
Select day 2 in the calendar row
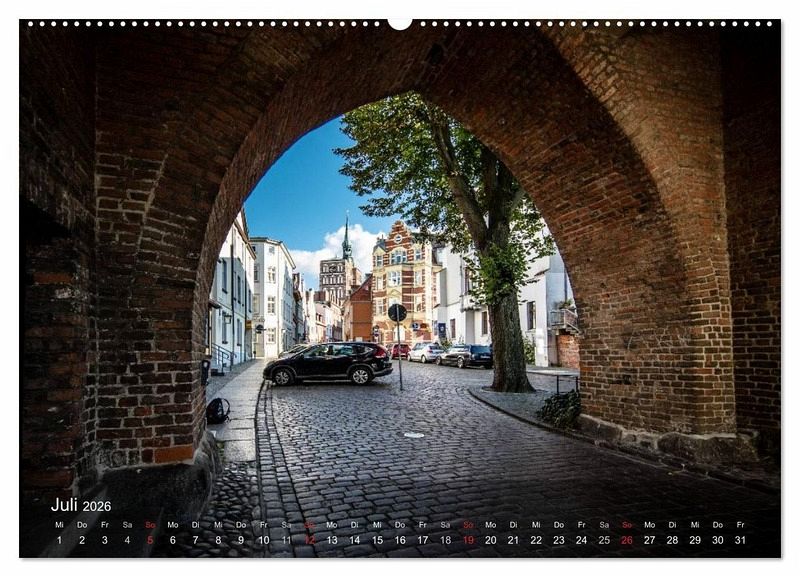[x=82, y=540]
